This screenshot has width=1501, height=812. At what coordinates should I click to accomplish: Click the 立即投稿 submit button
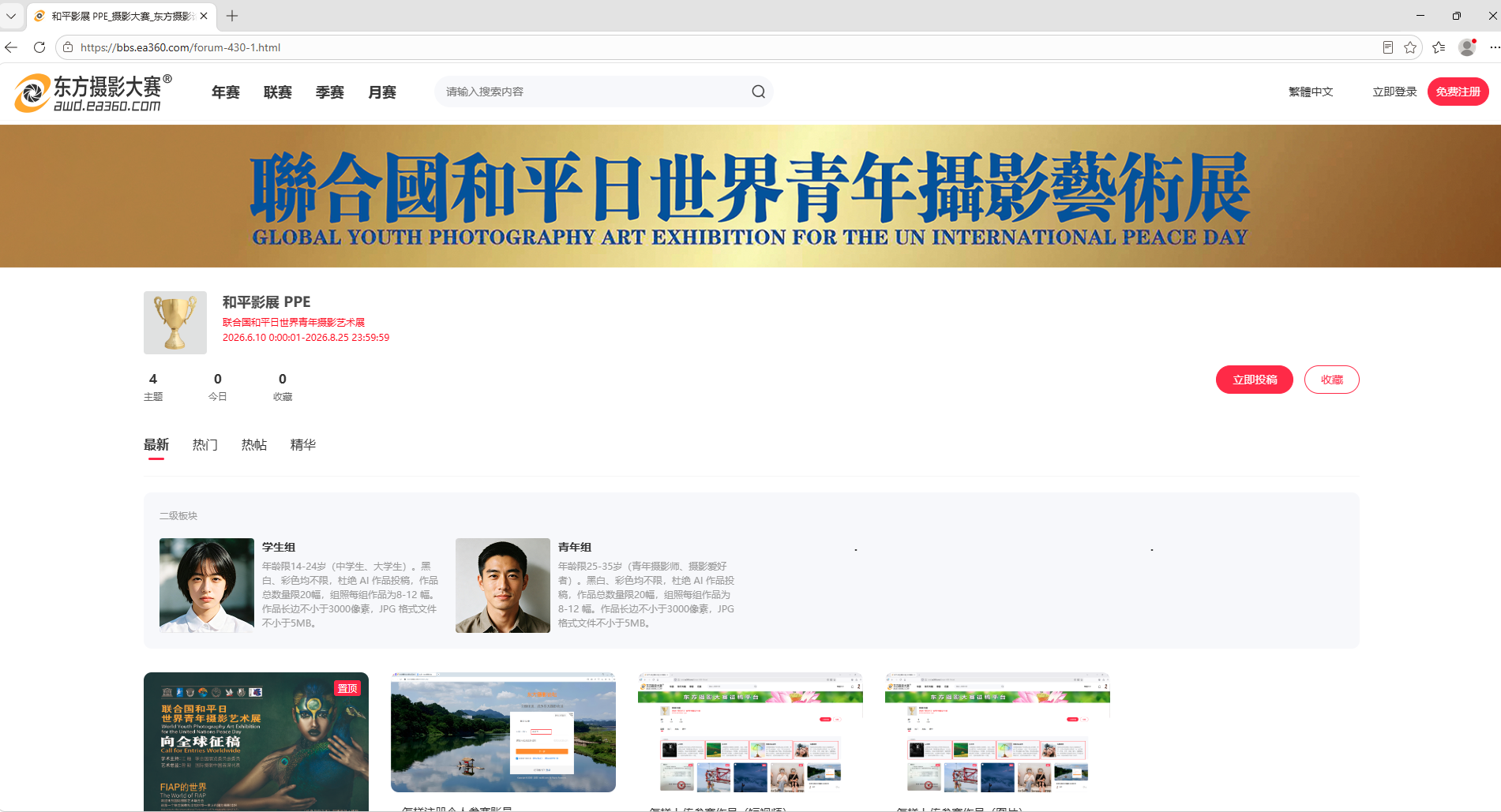(1254, 380)
